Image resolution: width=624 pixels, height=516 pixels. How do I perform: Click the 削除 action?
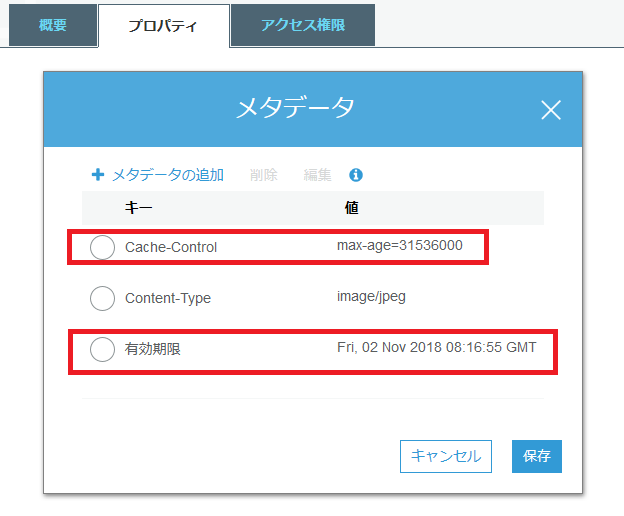pyautogui.click(x=263, y=175)
